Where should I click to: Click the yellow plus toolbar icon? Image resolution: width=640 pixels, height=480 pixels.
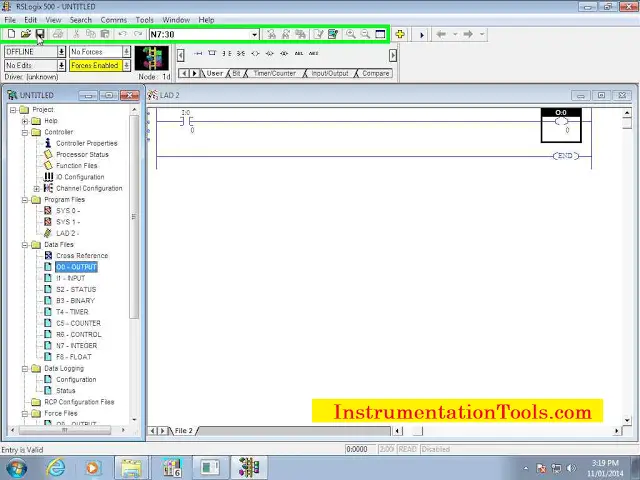coord(400,34)
